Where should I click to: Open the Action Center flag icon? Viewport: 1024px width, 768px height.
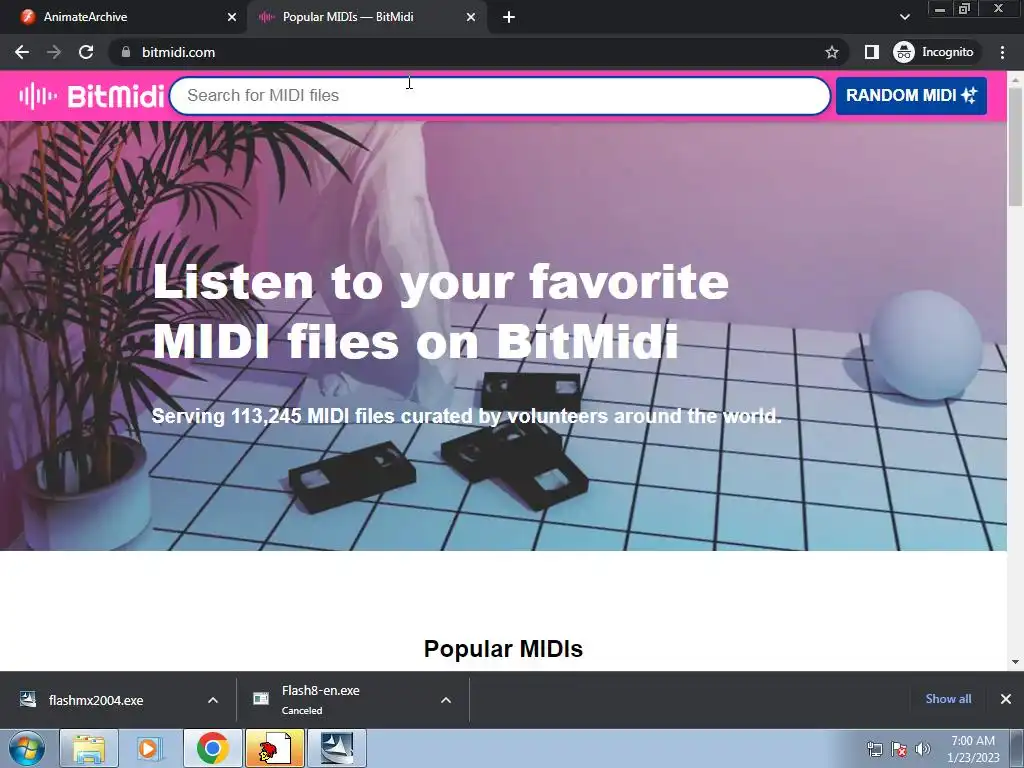[x=899, y=749]
